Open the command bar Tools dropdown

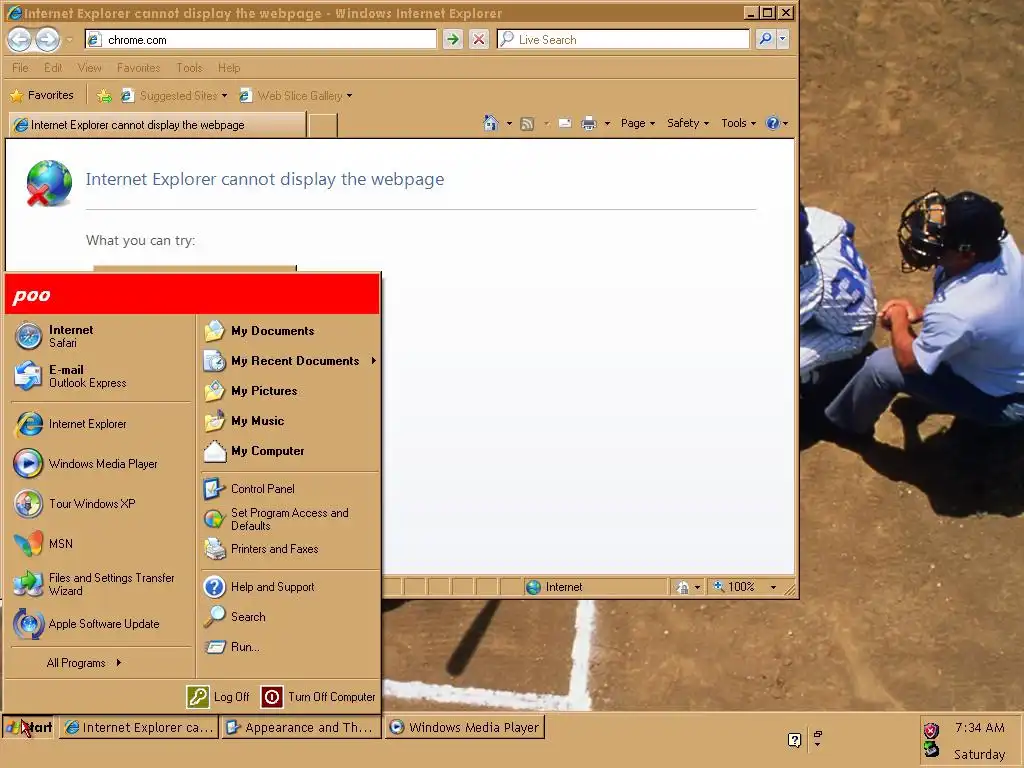coord(738,123)
